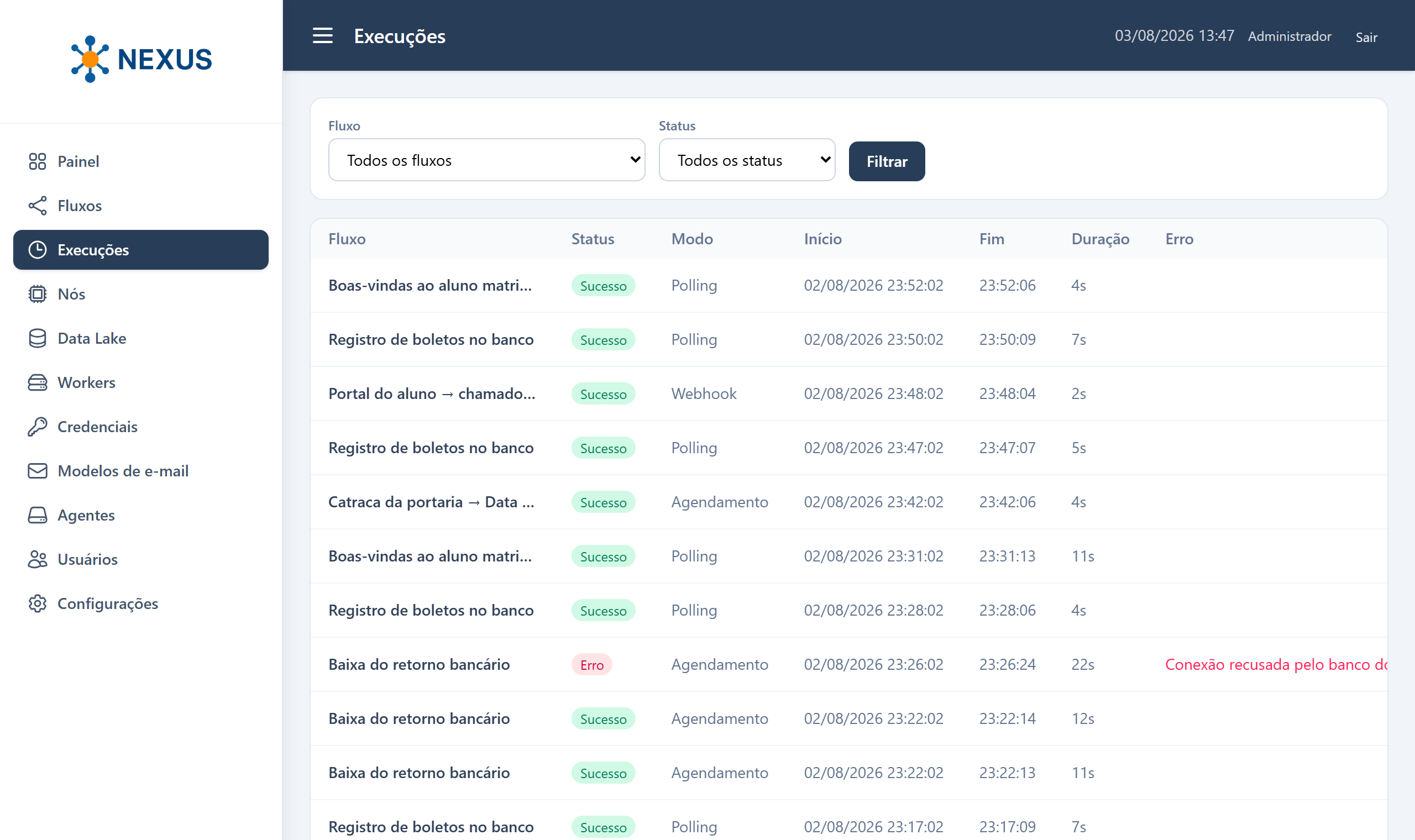Click the Início column header
The width and height of the screenshot is (1415, 840).
(822, 239)
